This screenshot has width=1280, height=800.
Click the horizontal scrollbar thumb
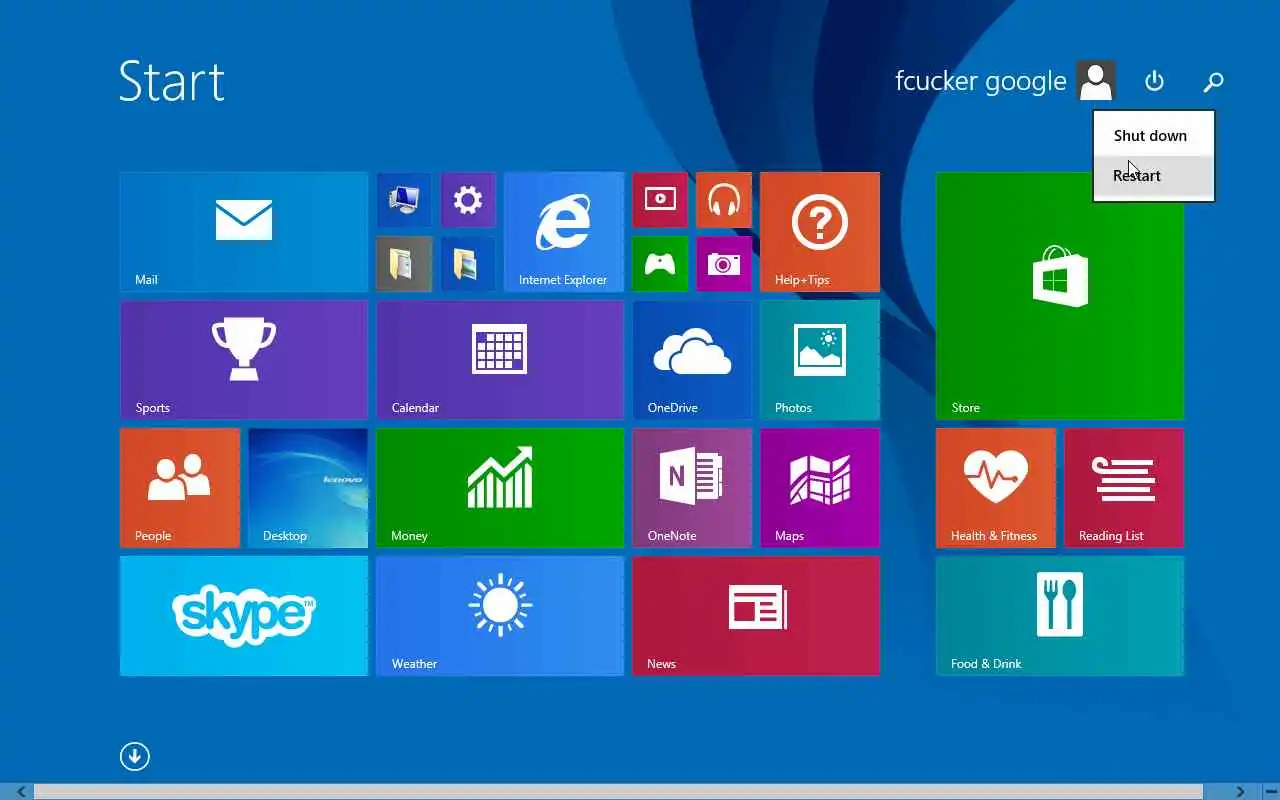(x=618, y=792)
